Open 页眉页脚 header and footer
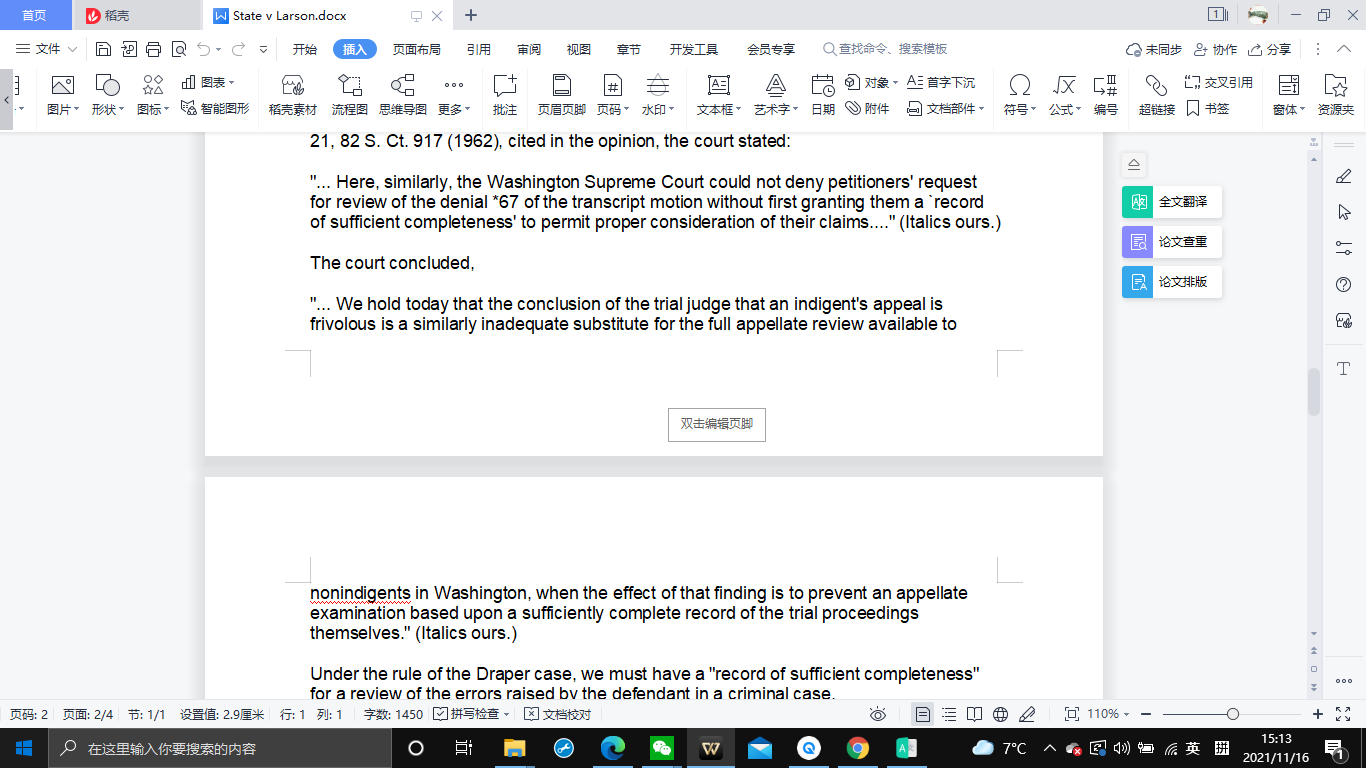Image resolution: width=1366 pixels, height=768 pixels. [562, 95]
